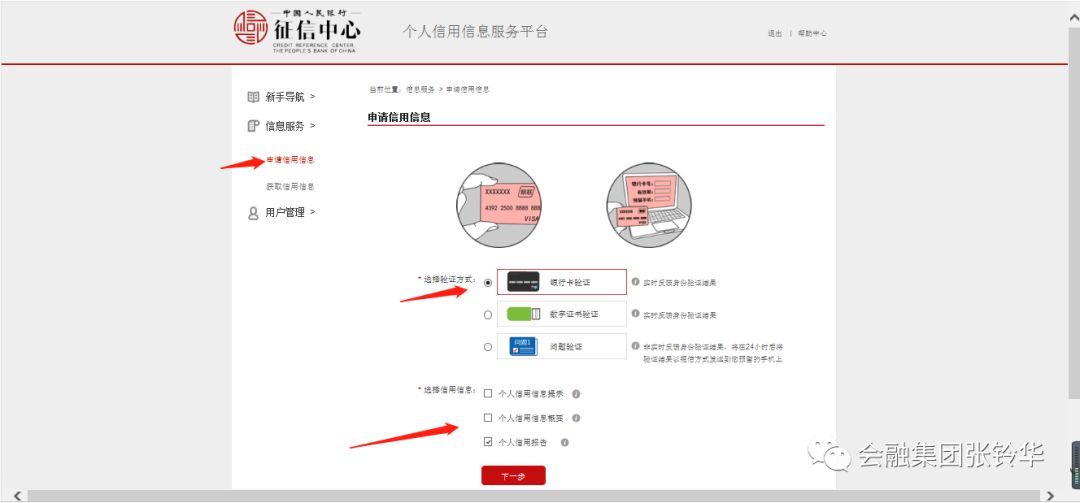Viewport: 1080px width, 503px height.
Task: Click the 征信中心 logo
Action: coord(297,32)
